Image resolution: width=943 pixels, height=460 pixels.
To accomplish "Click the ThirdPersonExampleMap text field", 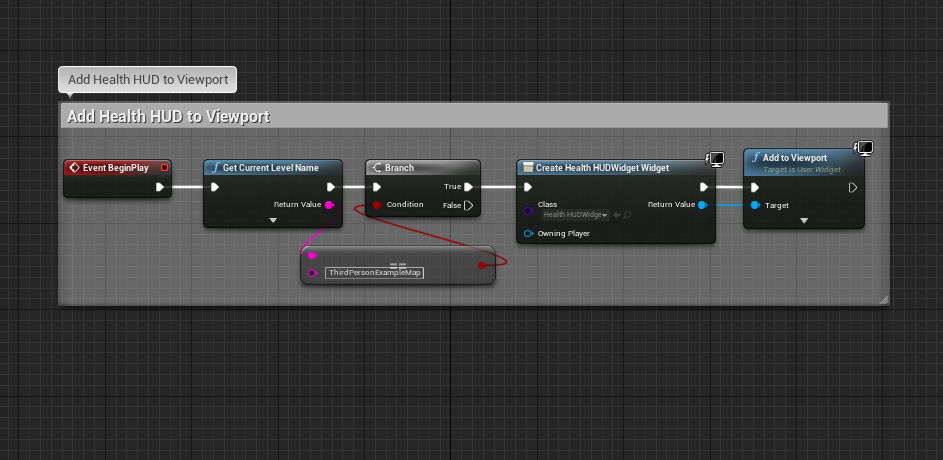I will click(373, 272).
